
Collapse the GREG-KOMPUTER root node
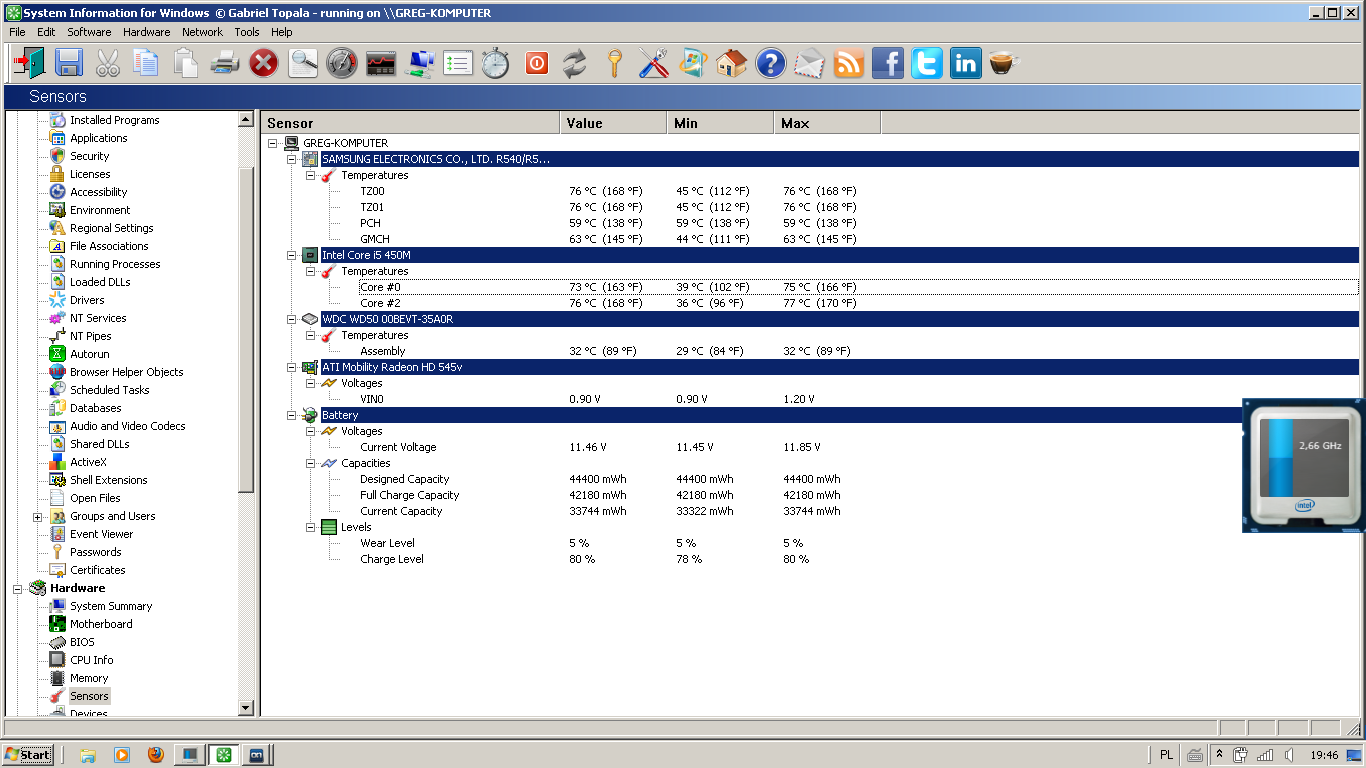[x=272, y=143]
